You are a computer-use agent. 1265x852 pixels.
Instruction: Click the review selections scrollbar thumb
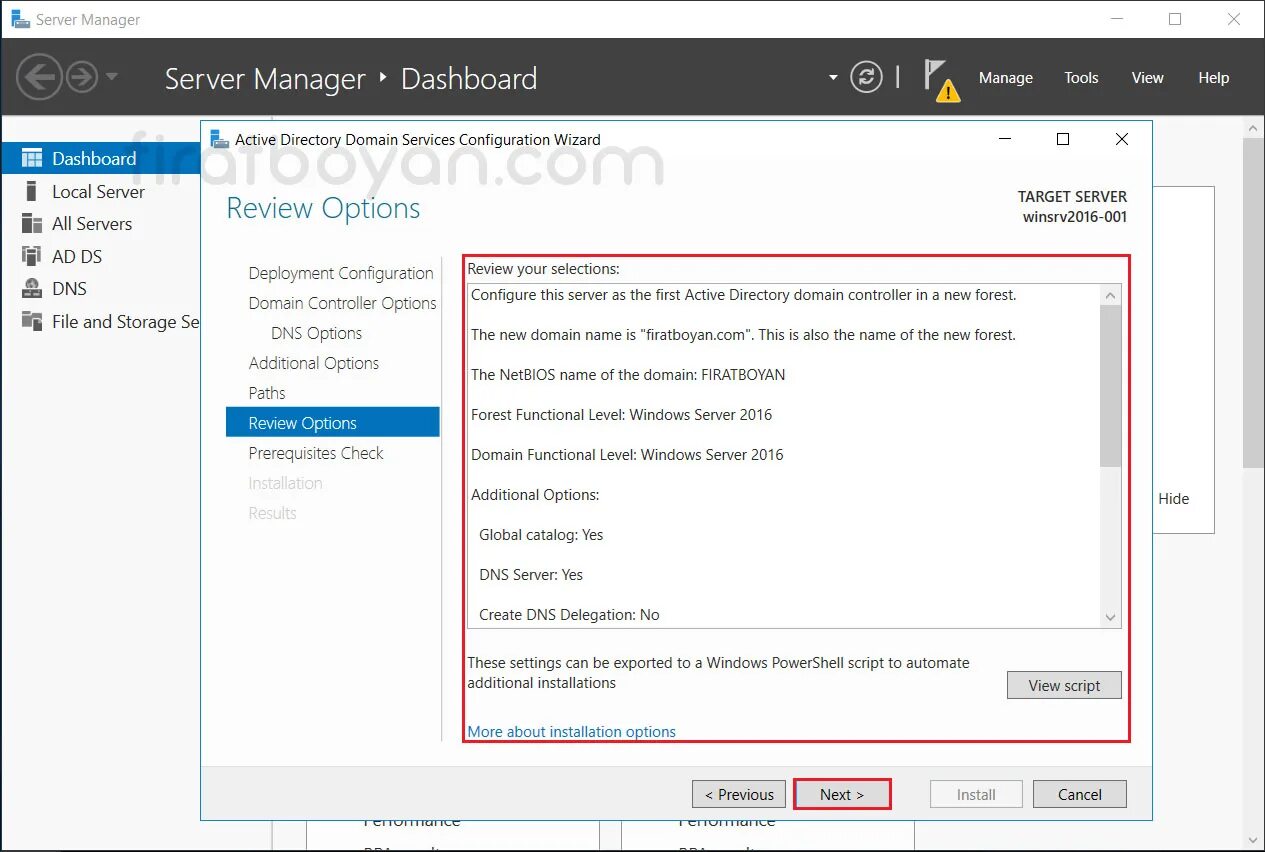(1110, 386)
